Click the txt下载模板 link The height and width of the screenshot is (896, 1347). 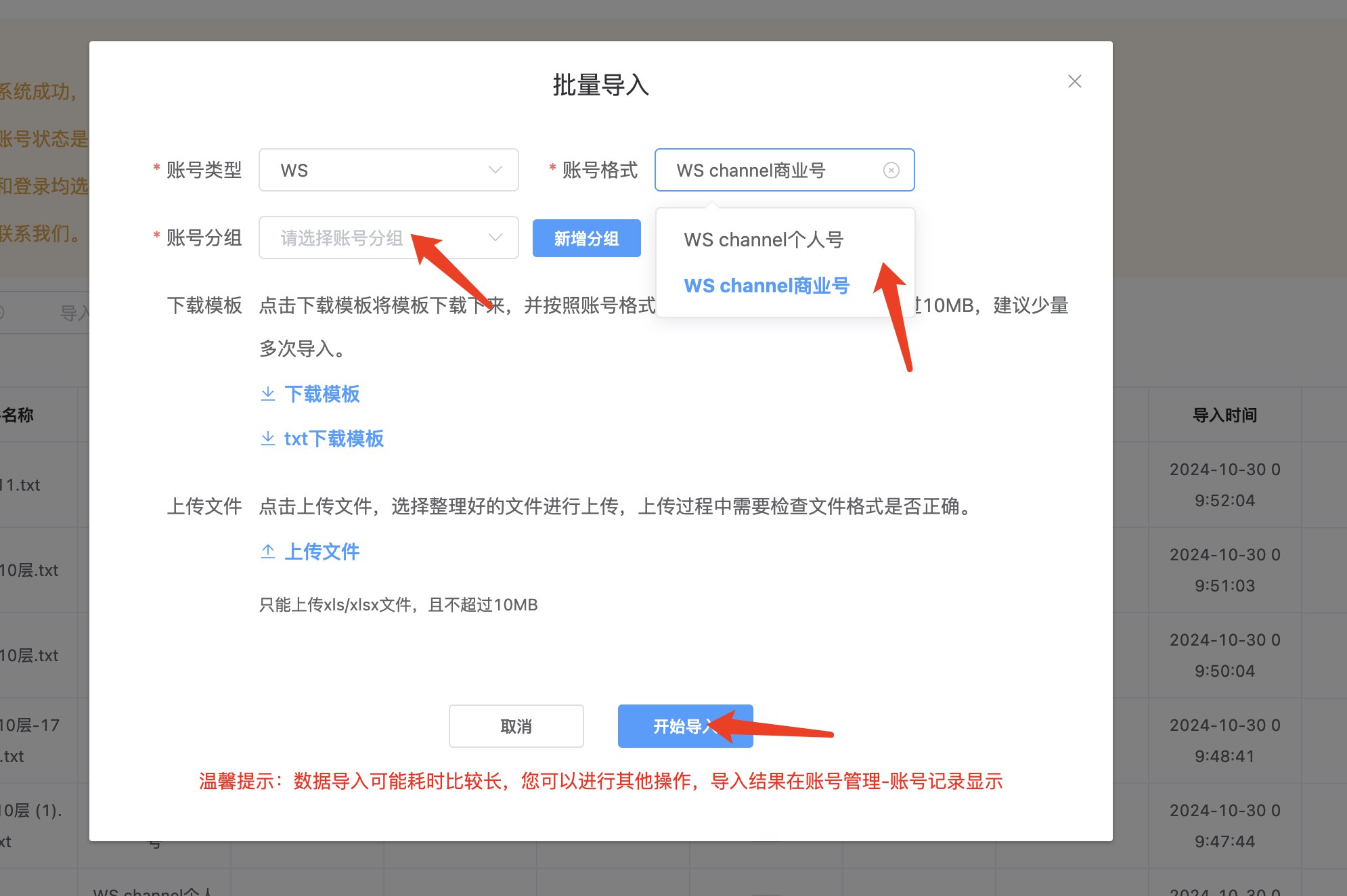coord(334,439)
